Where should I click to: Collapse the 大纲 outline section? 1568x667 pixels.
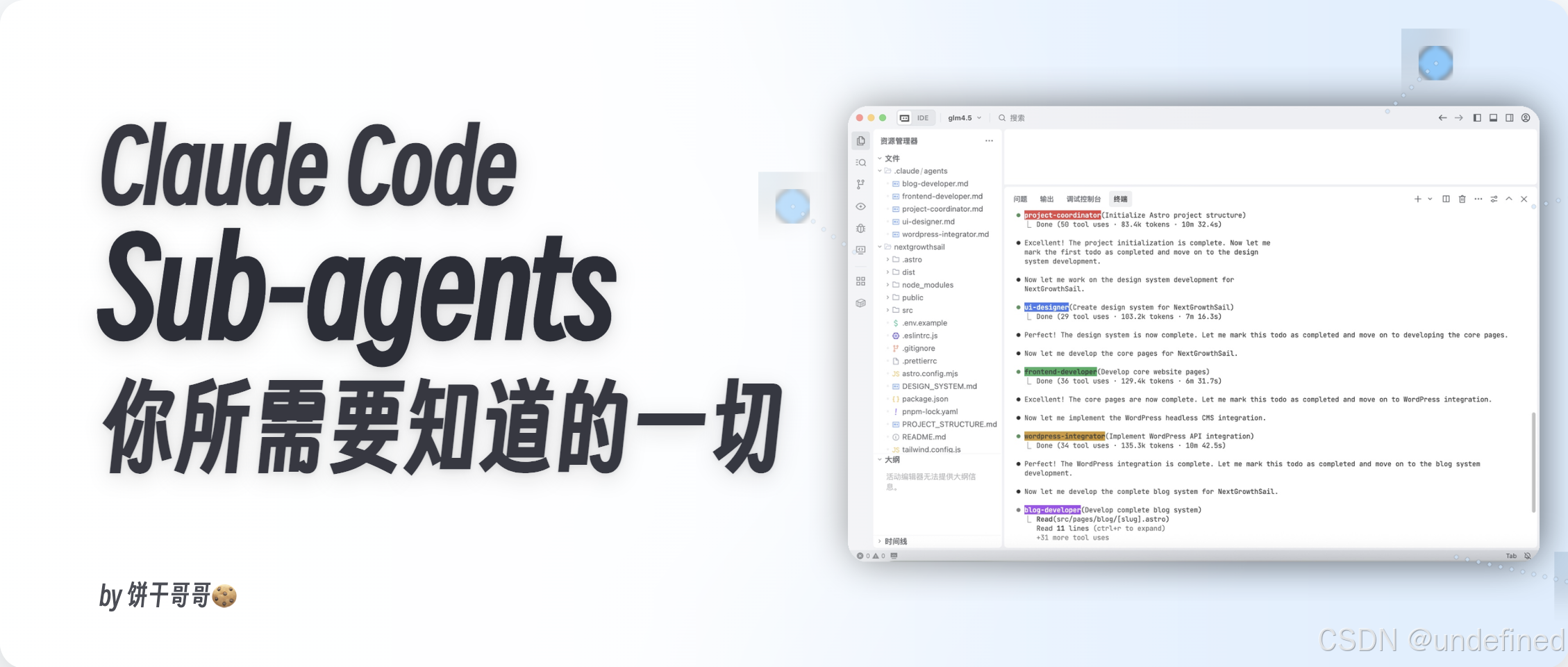(889, 460)
